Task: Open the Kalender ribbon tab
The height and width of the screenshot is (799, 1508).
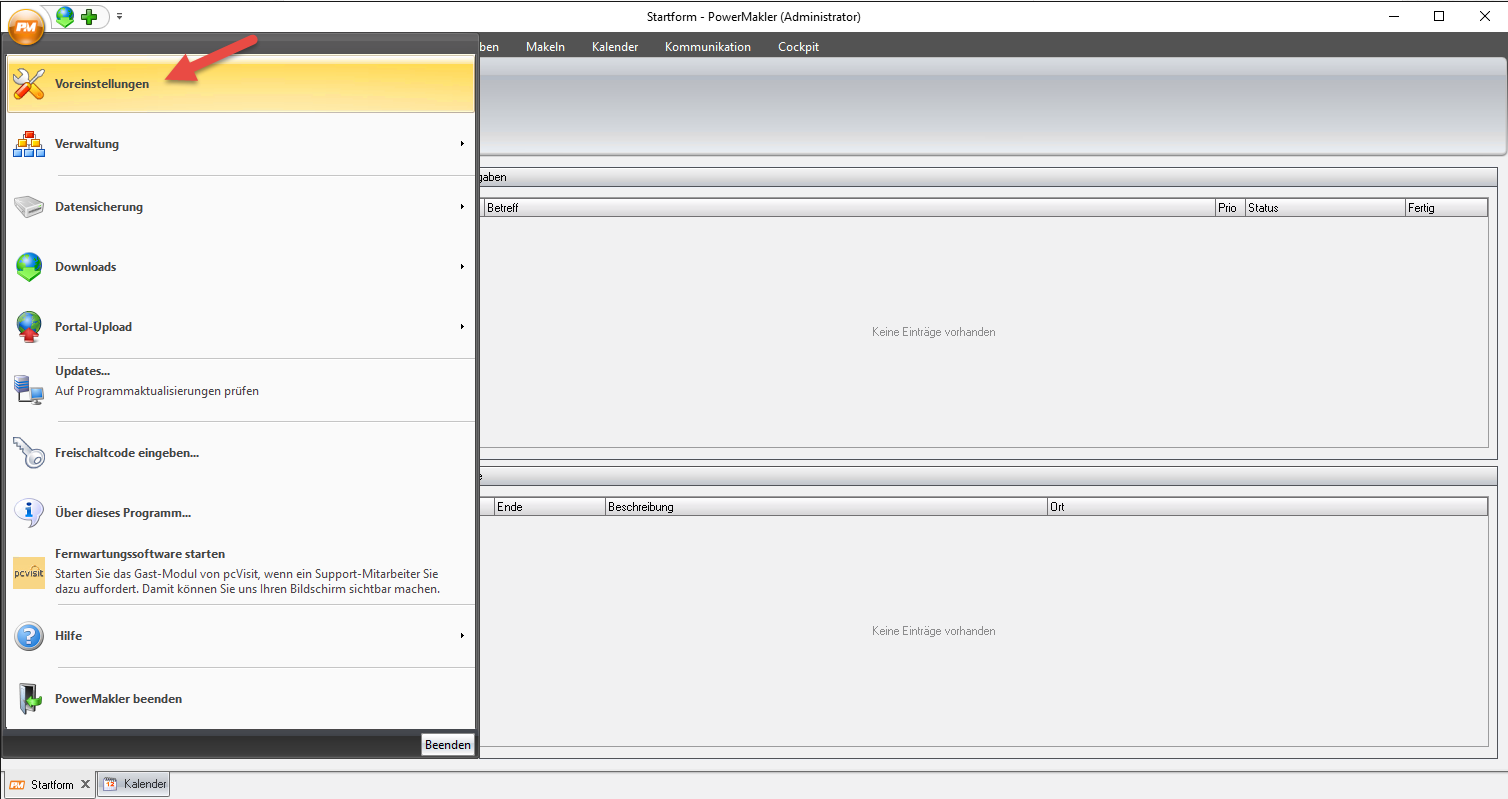Action: click(x=615, y=47)
